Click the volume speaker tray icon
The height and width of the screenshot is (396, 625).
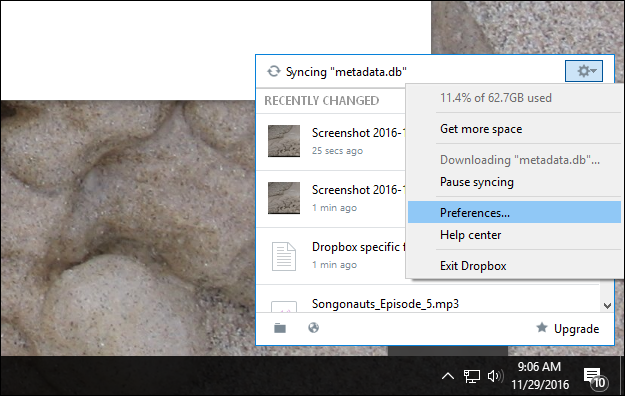tap(495, 376)
